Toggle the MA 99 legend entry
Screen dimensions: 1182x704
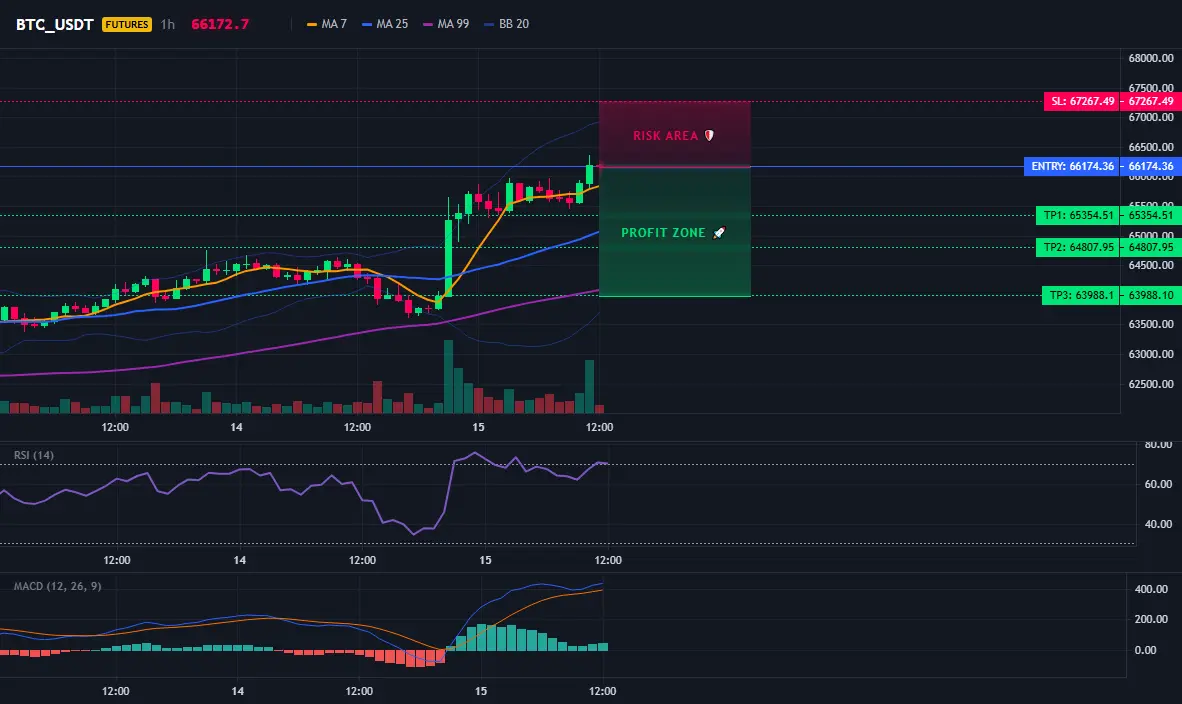coord(446,24)
